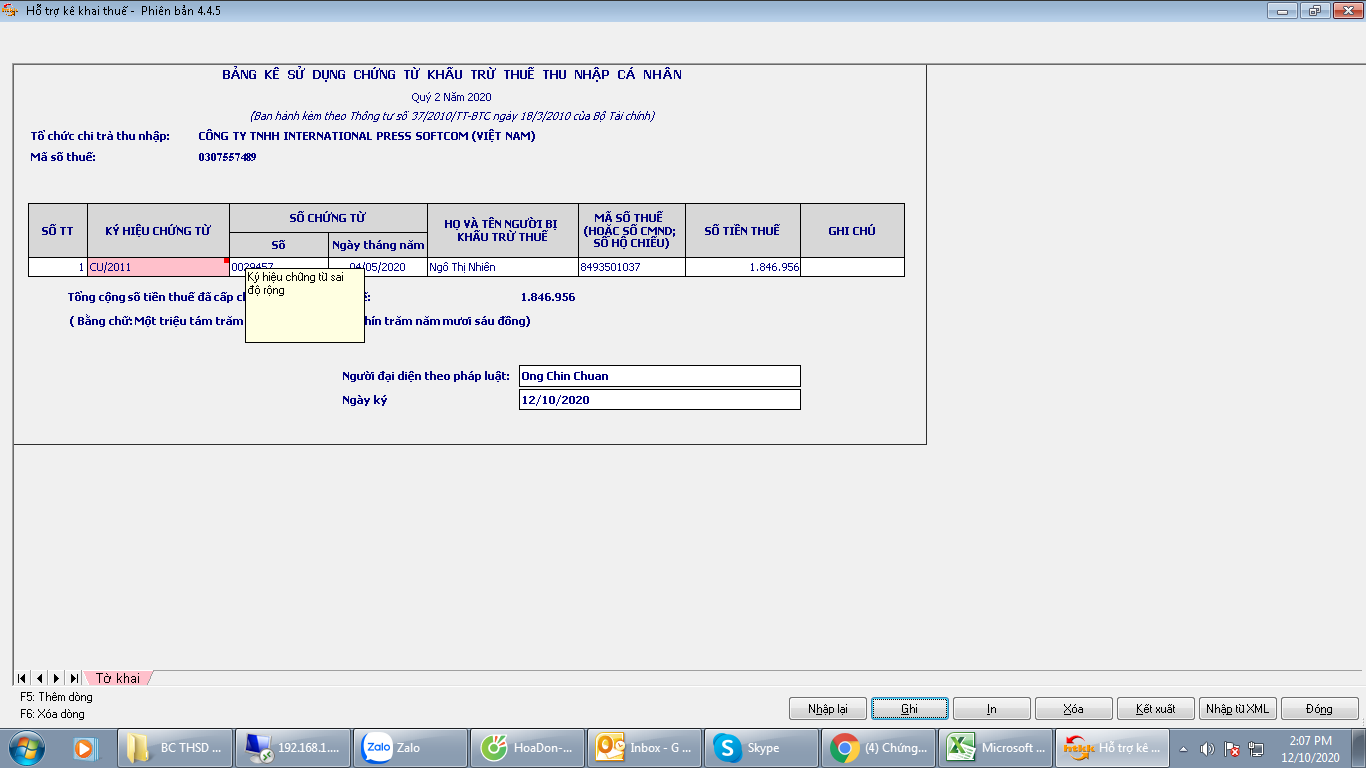Click previous sheet navigation arrow
Screen dimensions: 1366x768
click(x=39, y=678)
